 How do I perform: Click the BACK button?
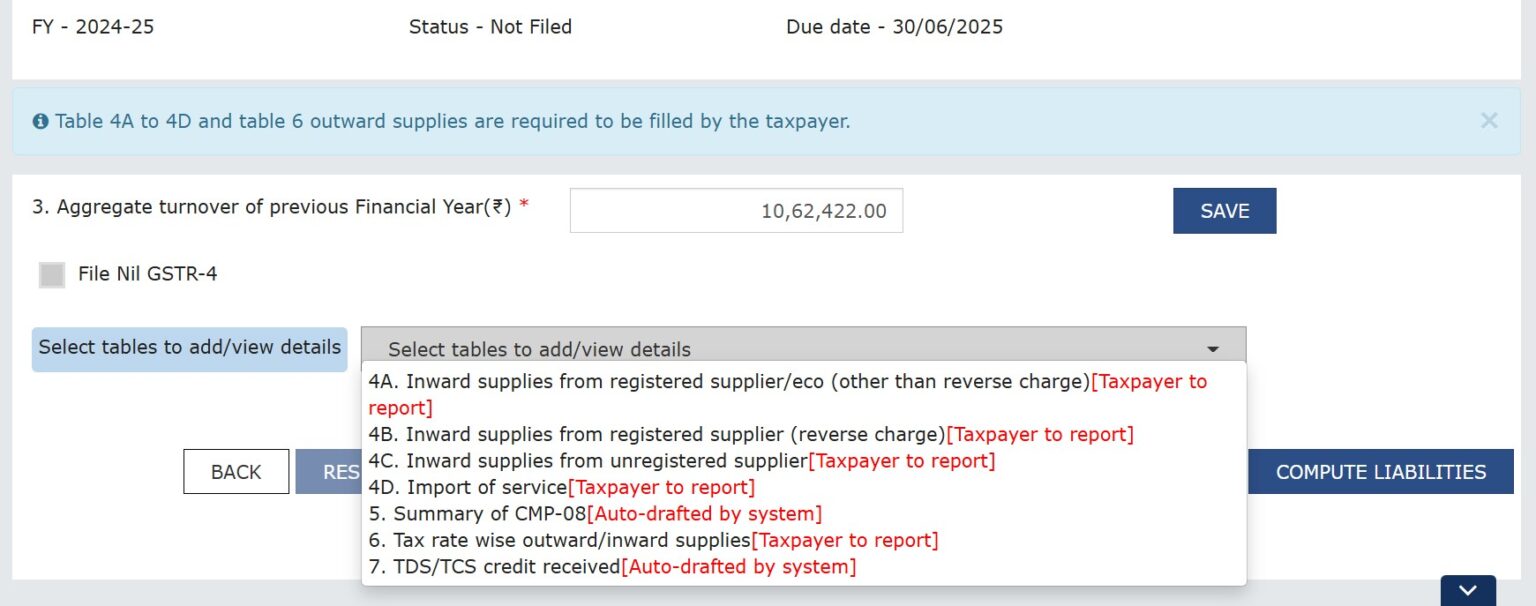click(x=236, y=472)
